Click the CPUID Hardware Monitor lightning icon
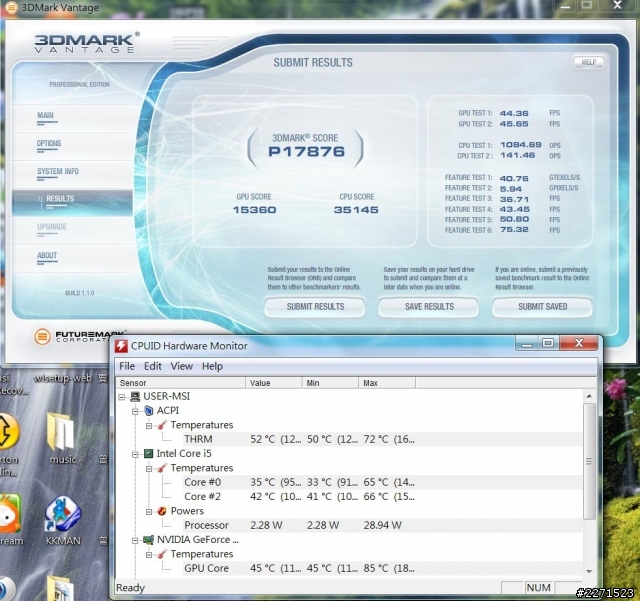This screenshot has width=640, height=601. [x=121, y=346]
